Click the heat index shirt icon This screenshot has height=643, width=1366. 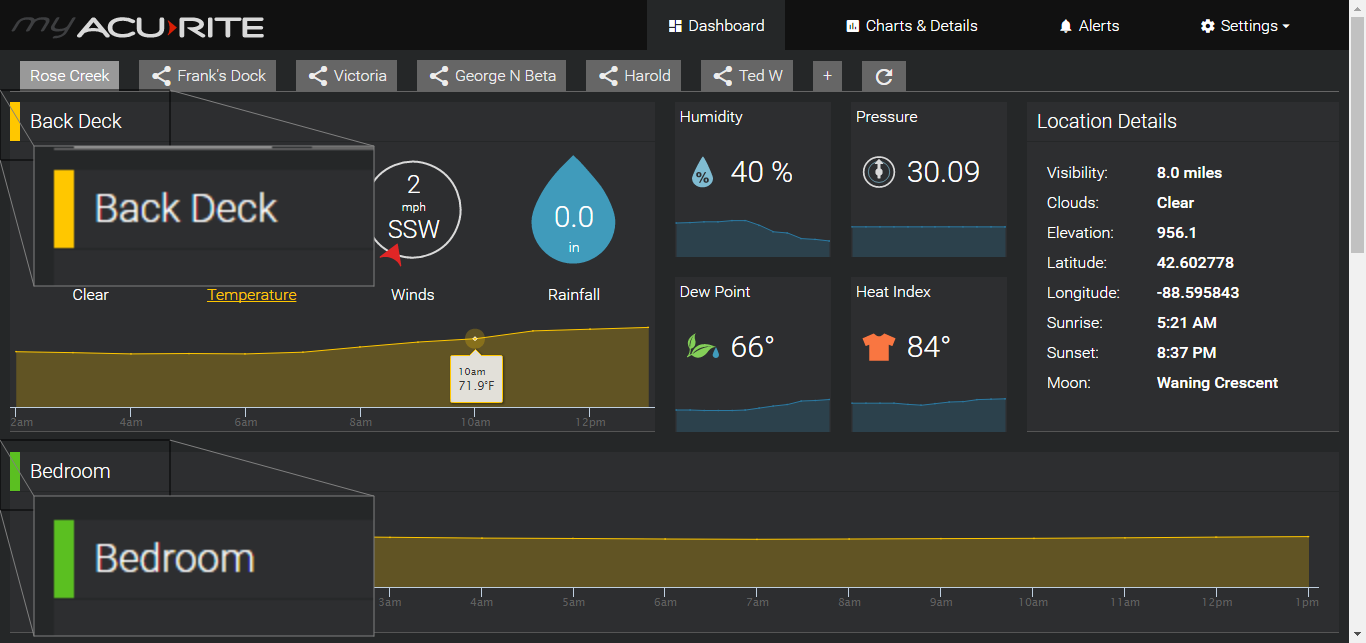pos(877,347)
